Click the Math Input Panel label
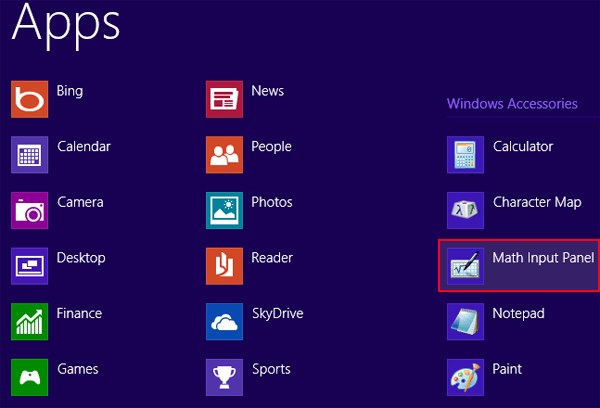Image resolution: width=600 pixels, height=408 pixels. (543, 258)
